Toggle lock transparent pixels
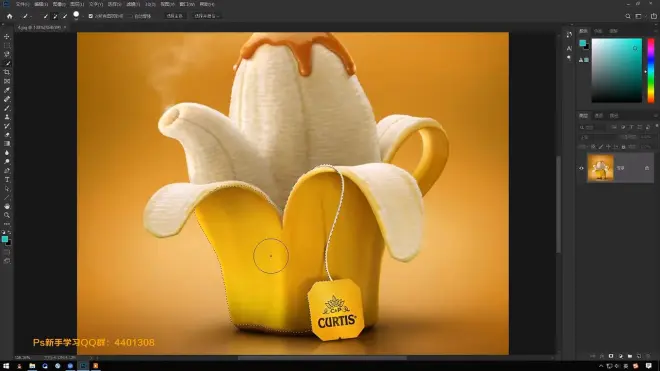The height and width of the screenshot is (371, 660). tap(593, 147)
